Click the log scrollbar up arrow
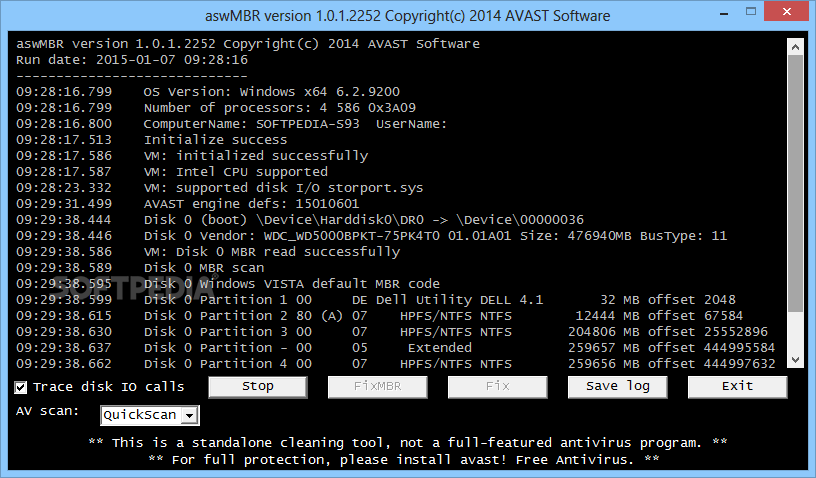816x478 pixels. (795, 47)
